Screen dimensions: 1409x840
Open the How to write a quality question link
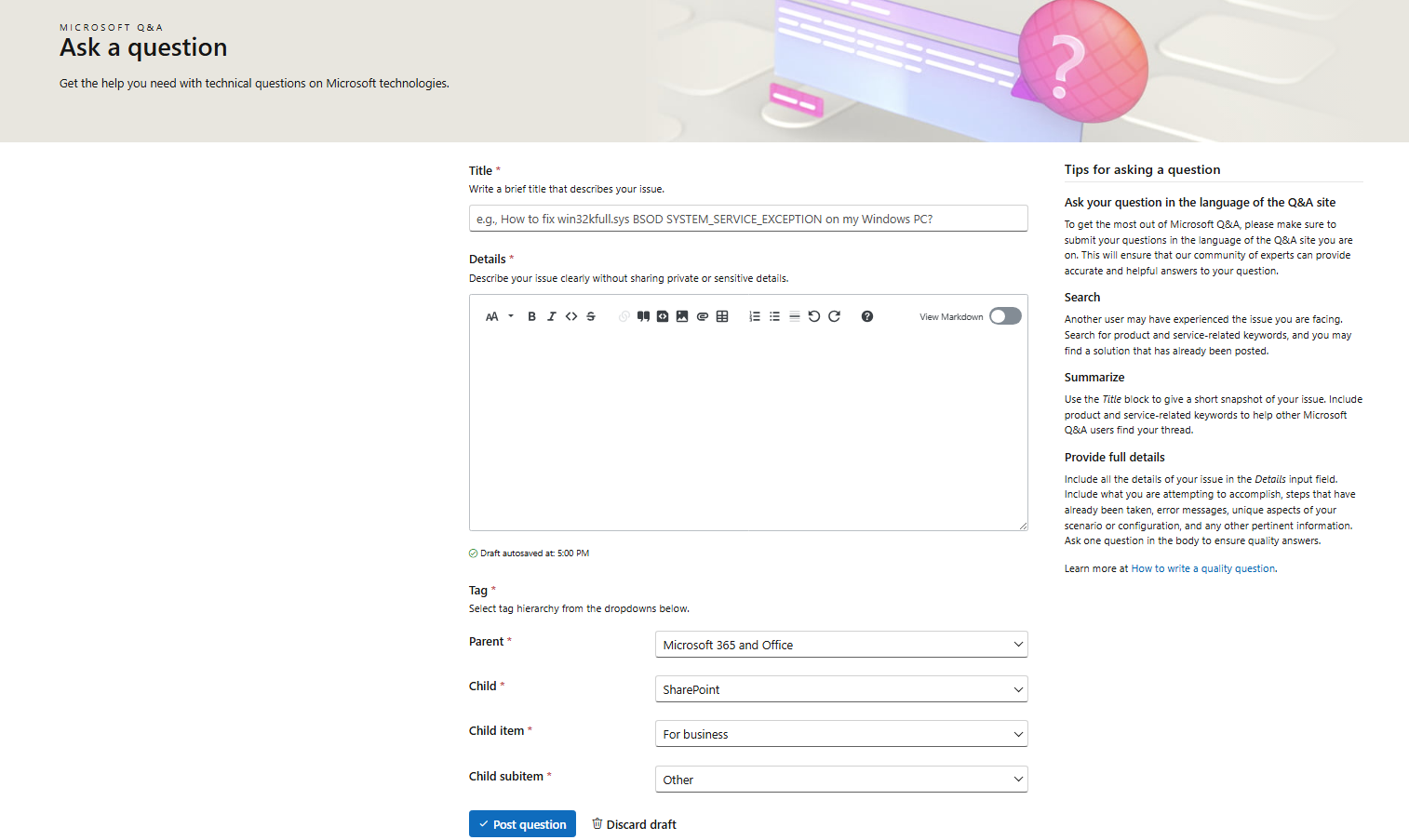[1202, 568]
